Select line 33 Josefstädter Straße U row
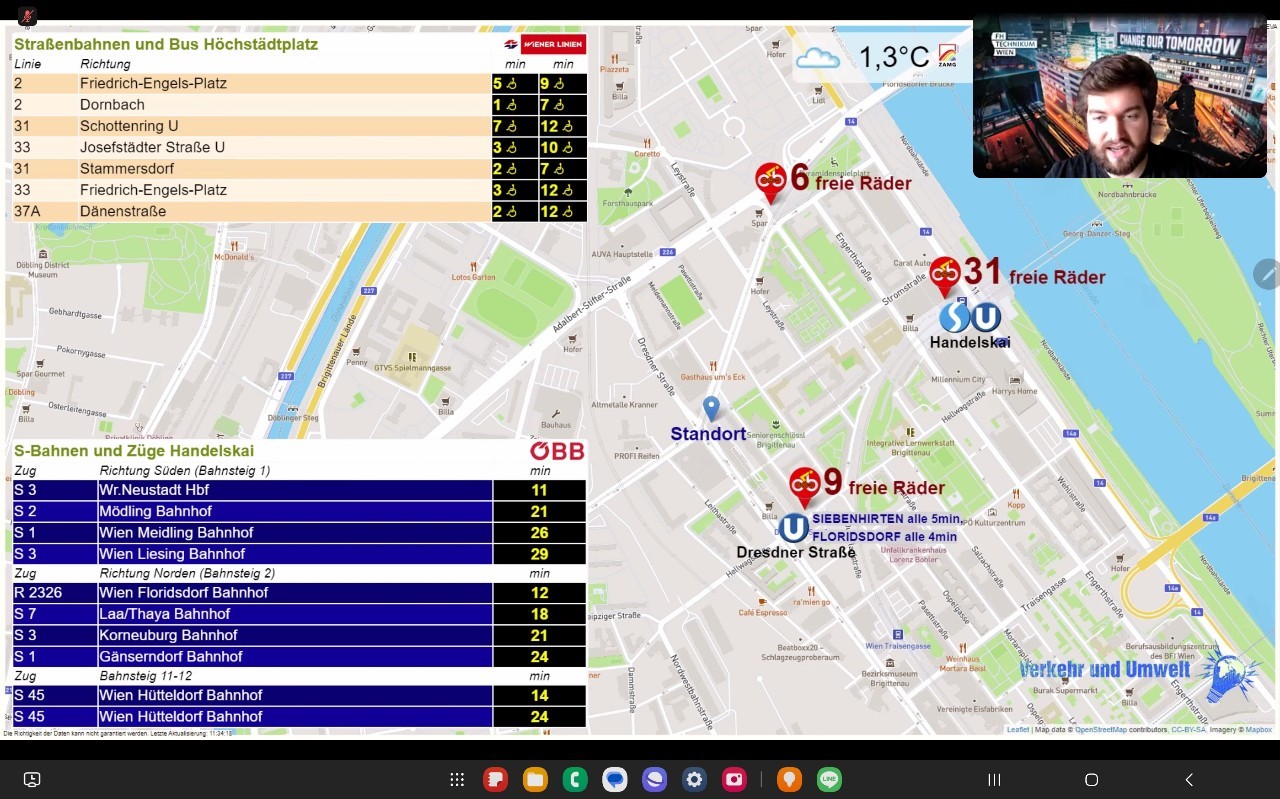Image resolution: width=1280 pixels, height=799 pixels. pos(300,148)
